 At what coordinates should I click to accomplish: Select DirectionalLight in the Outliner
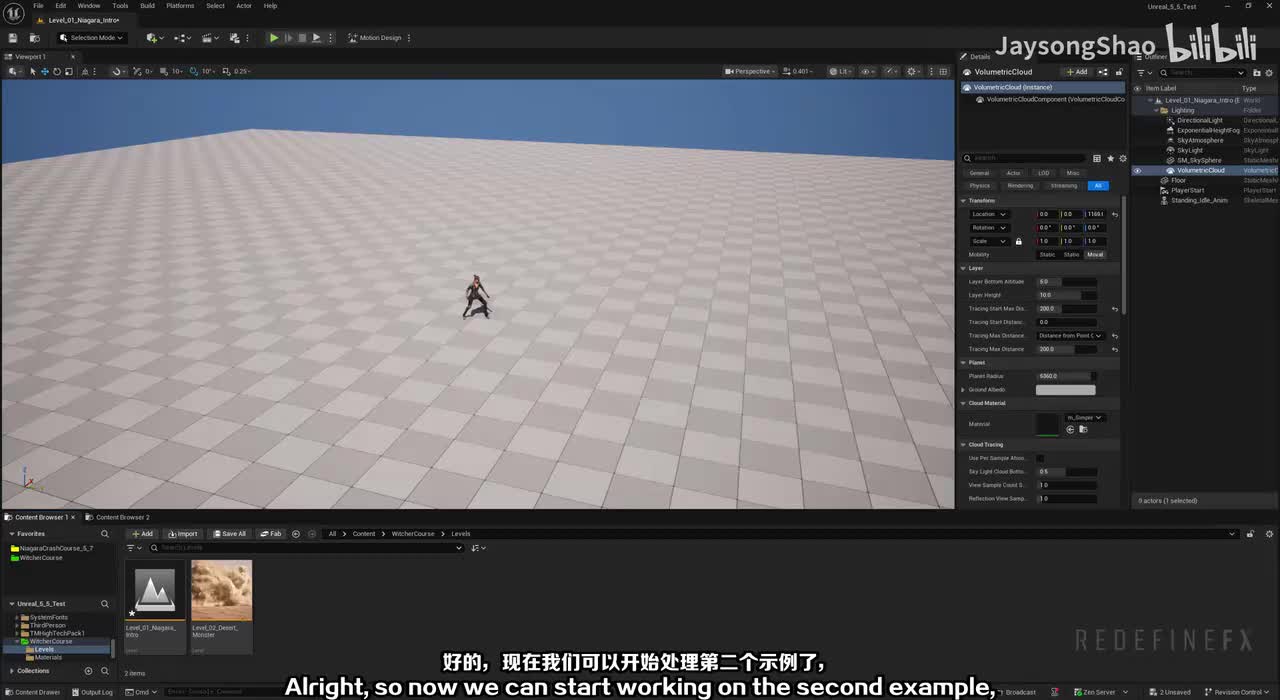pyautogui.click(x=1199, y=120)
